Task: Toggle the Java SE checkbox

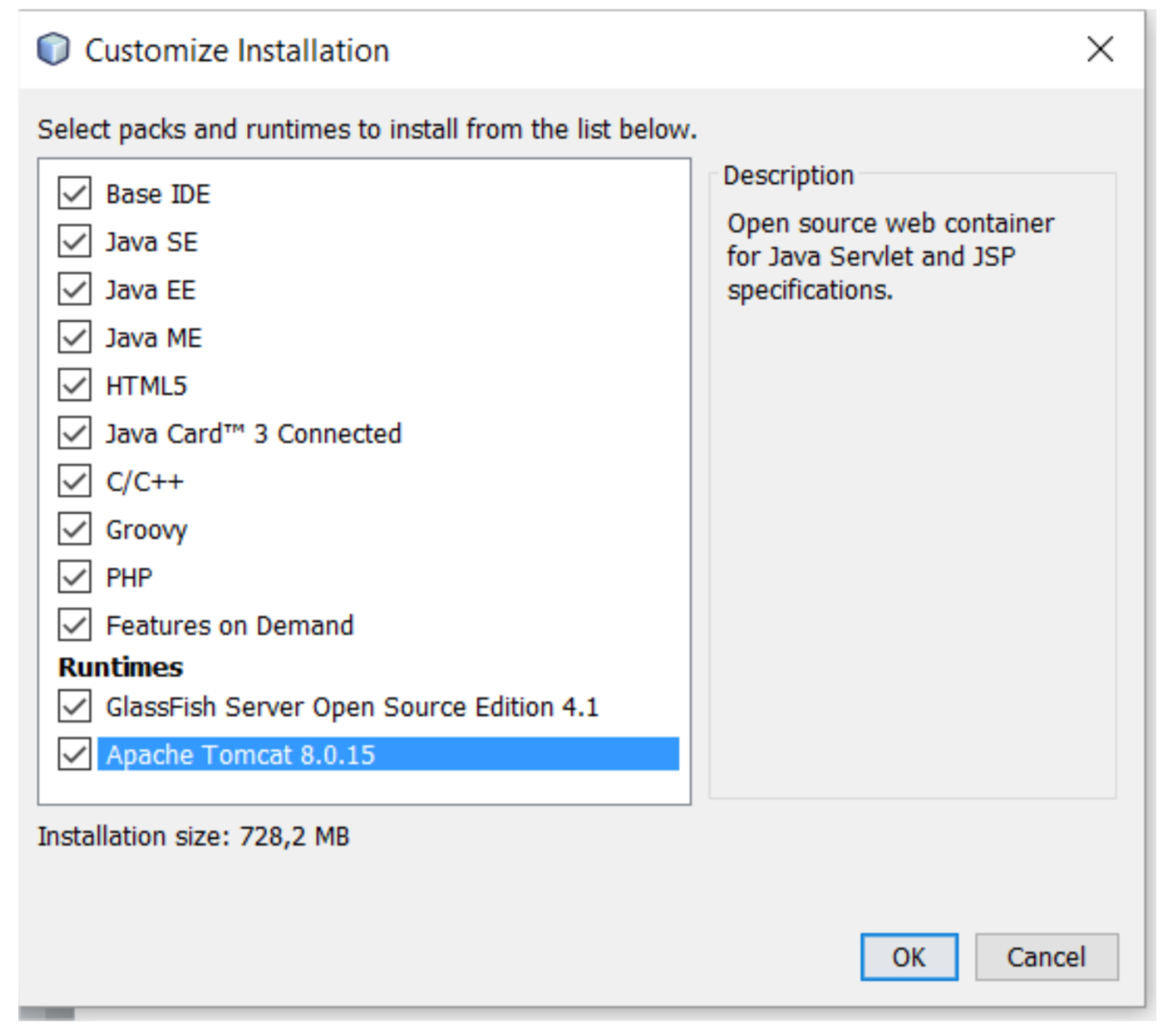Action: (75, 242)
